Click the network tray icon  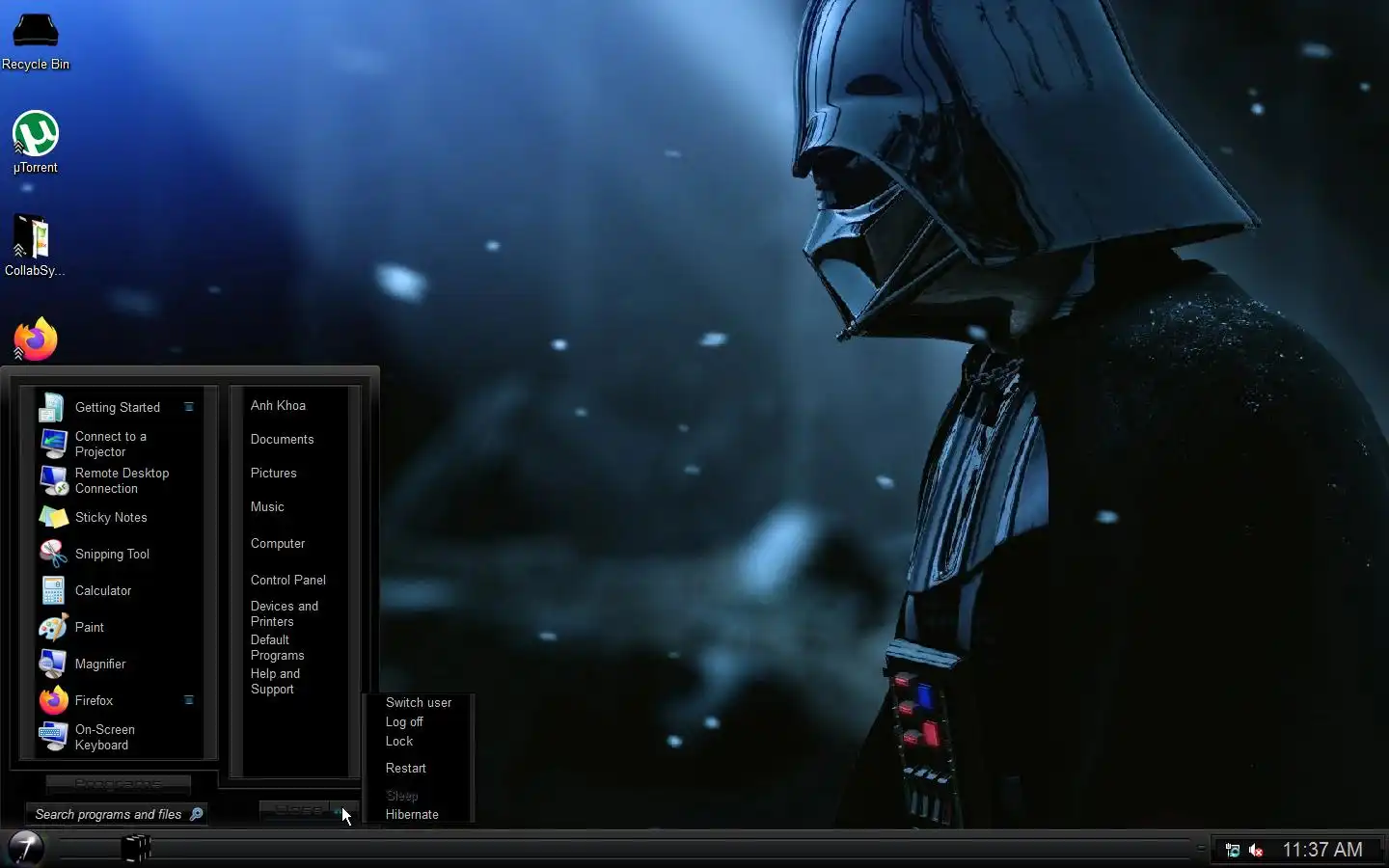pos(1232,850)
